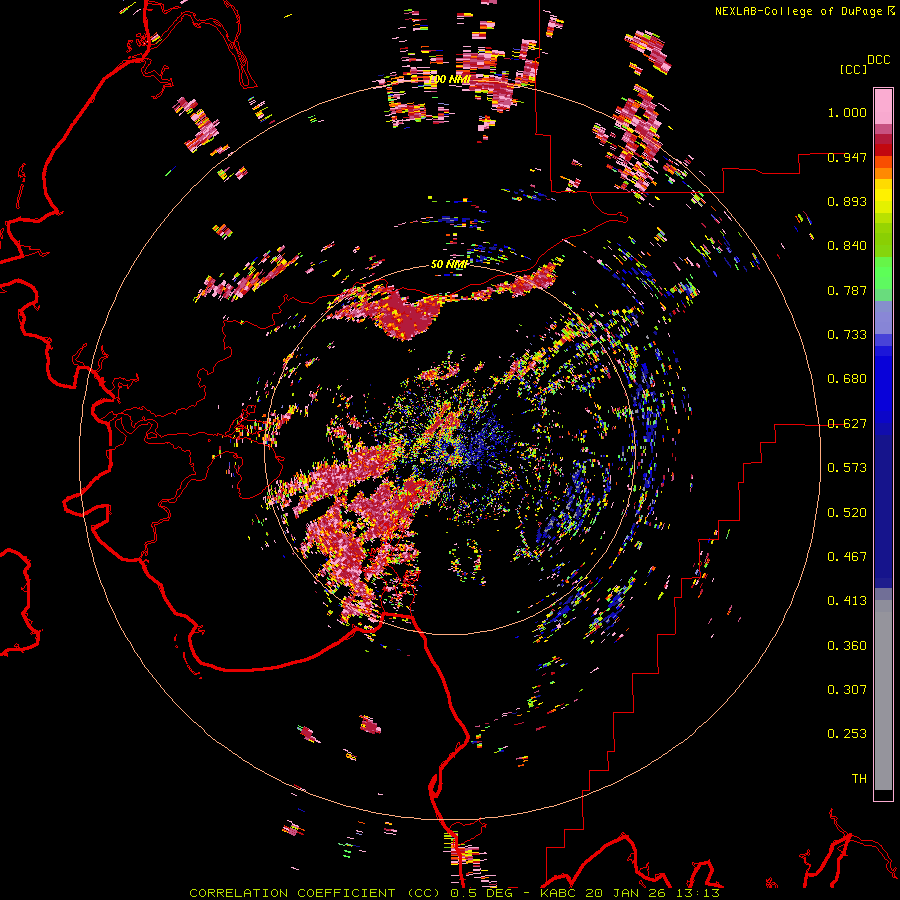Screen dimensions: 900x900
Task: Click the 20 JAN 26 13:13 timestamp
Action: (653, 893)
